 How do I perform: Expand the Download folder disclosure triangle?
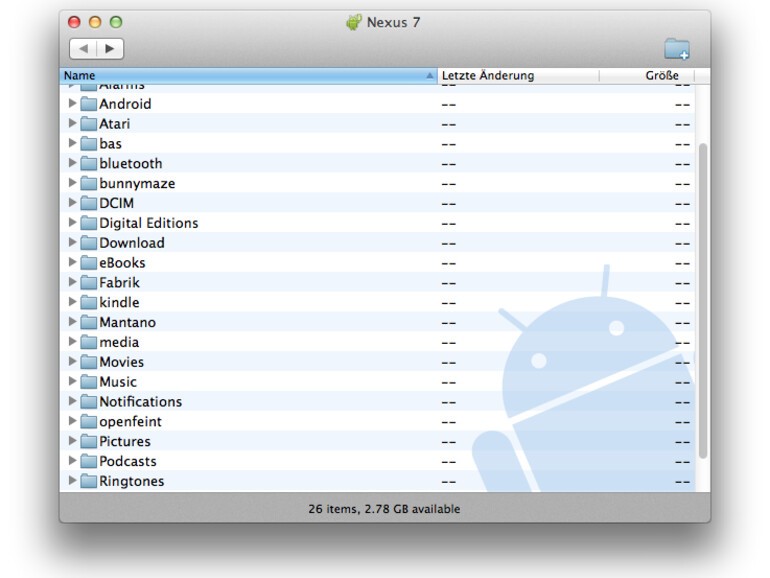pyautogui.click(x=72, y=242)
